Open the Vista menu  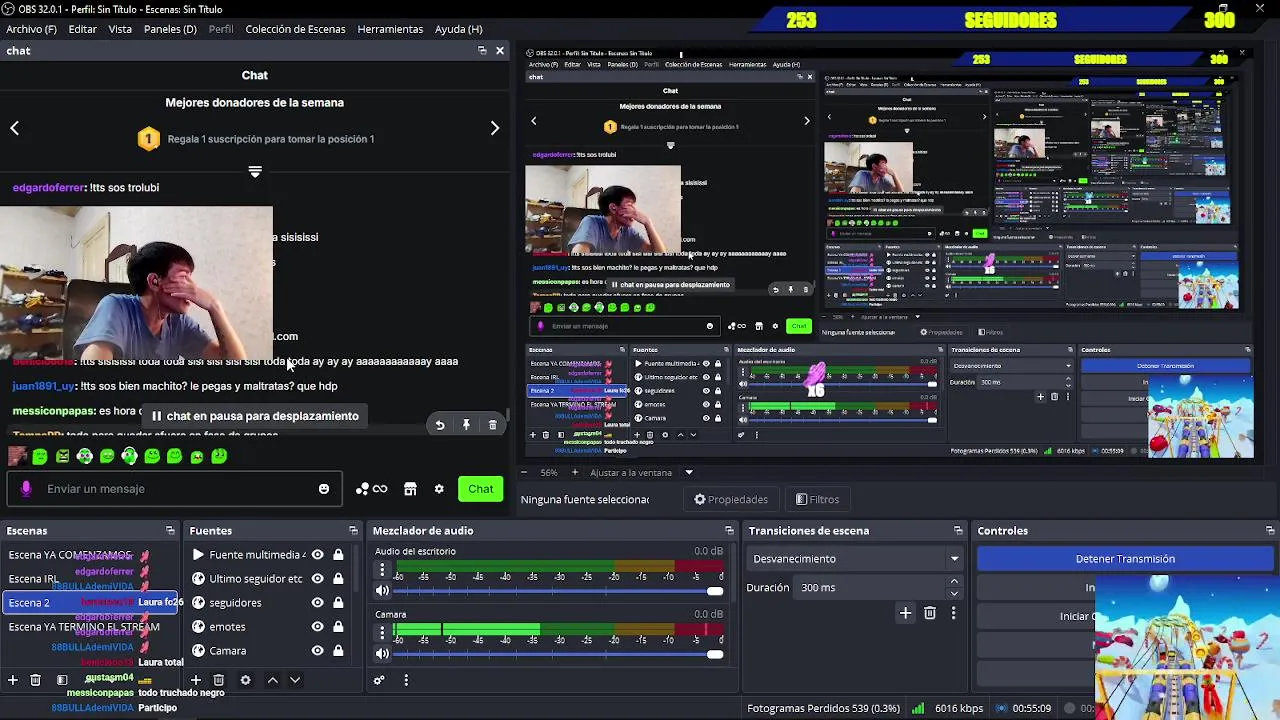120,29
